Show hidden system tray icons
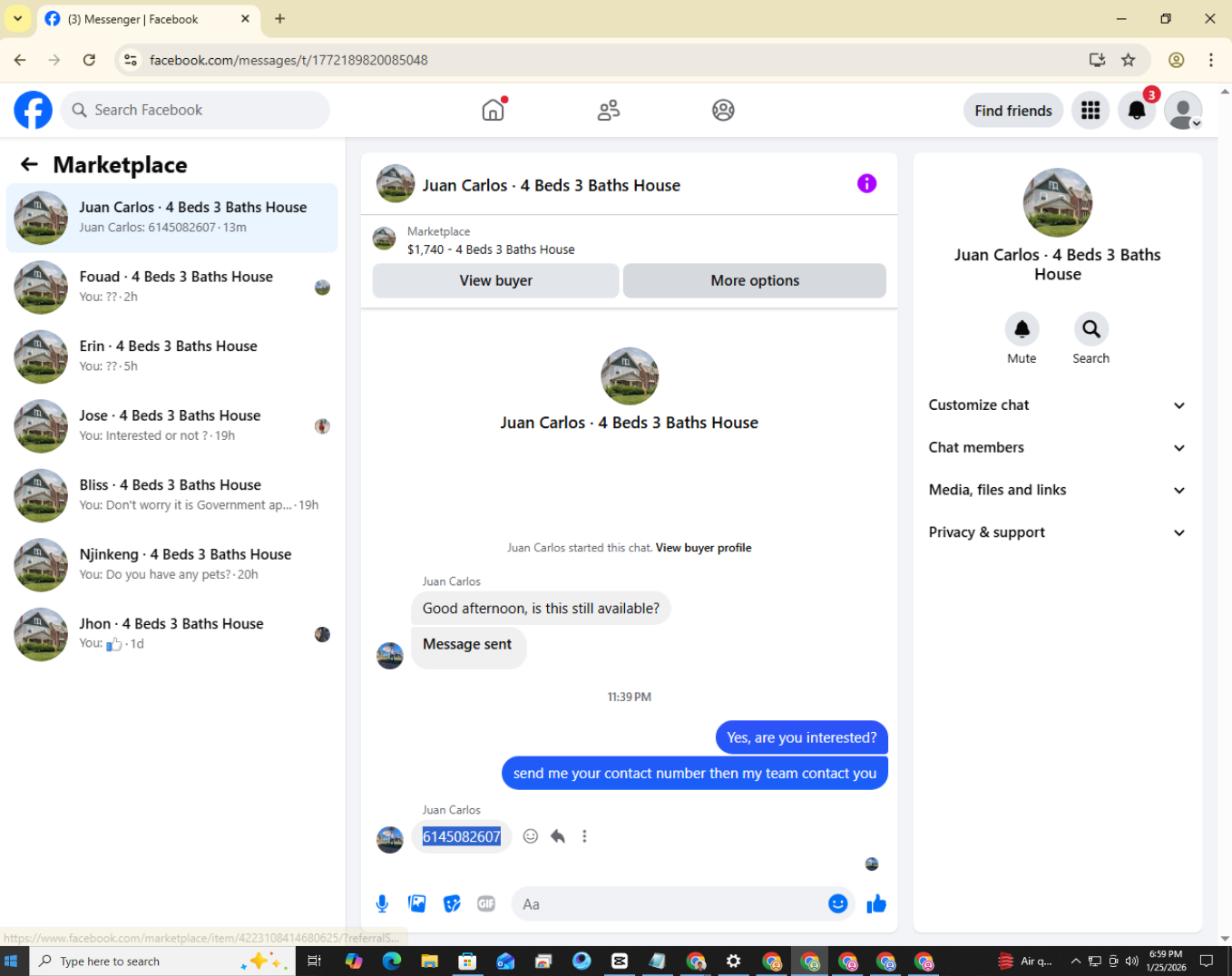Screen dimensions: 1232x976 1076,961
